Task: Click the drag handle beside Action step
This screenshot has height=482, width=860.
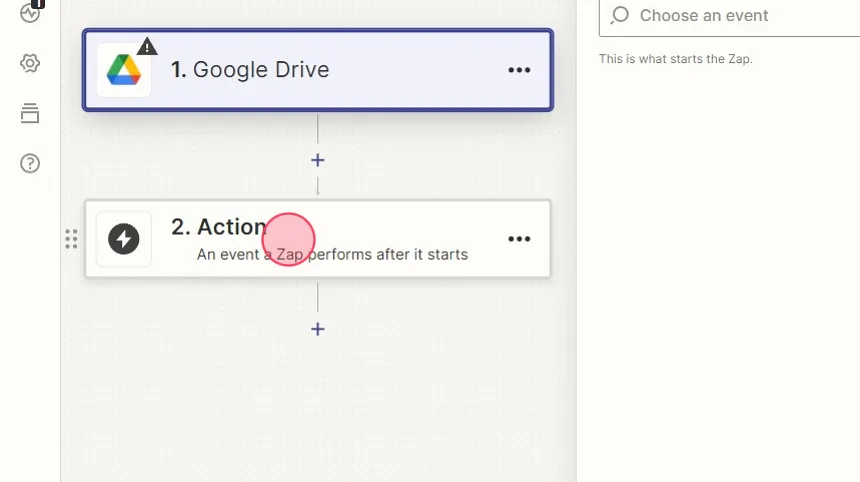Action: click(x=71, y=239)
